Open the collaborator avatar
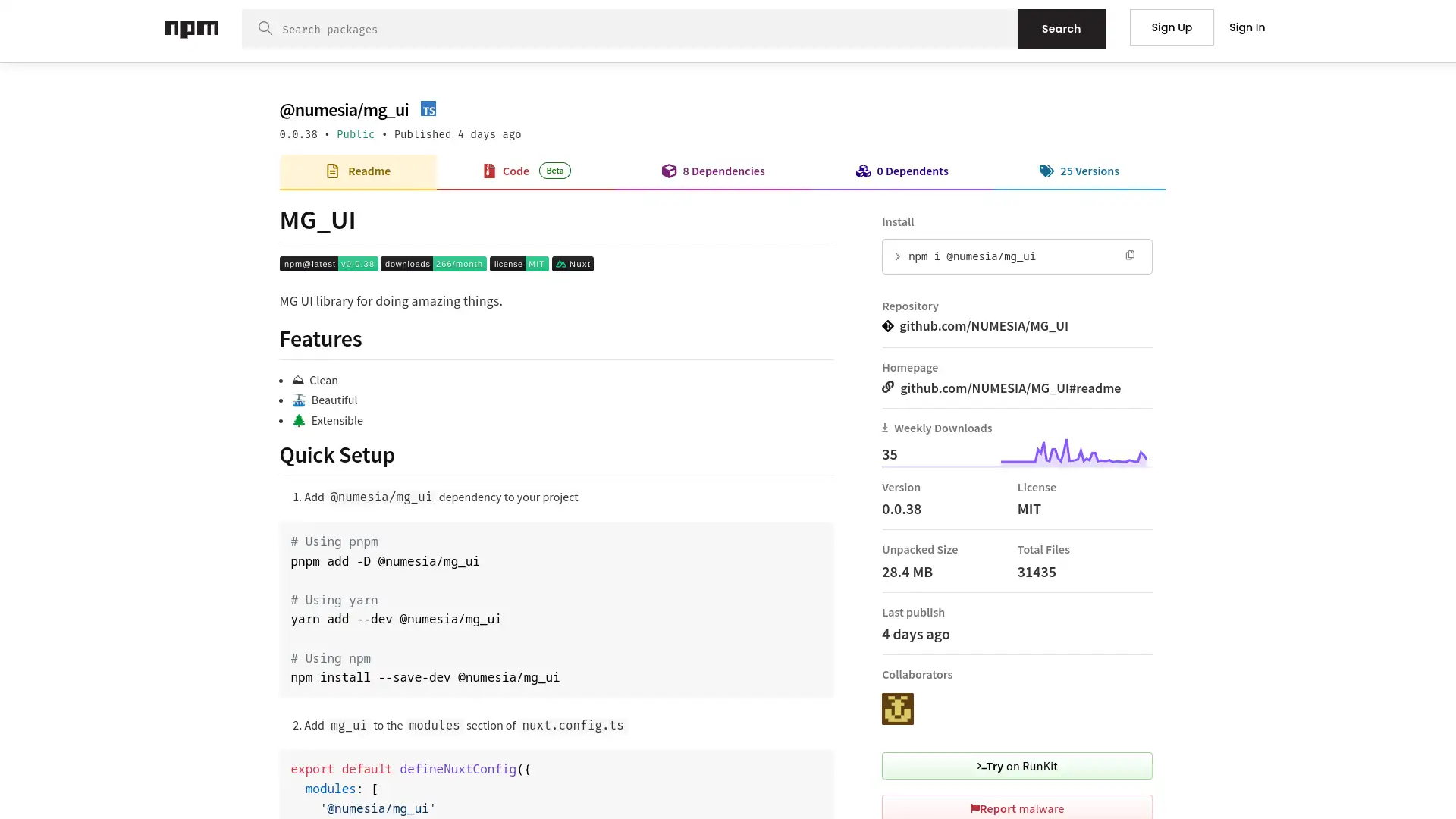This screenshot has width=1456, height=819. point(898,709)
